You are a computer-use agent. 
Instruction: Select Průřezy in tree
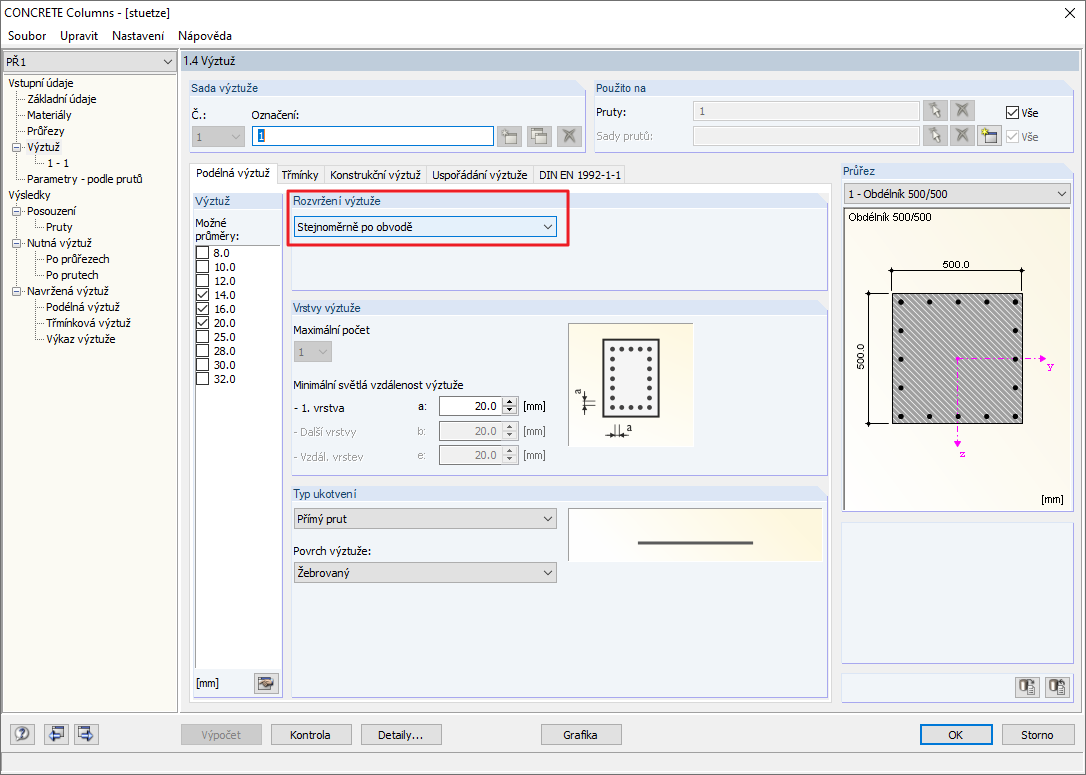pos(46,131)
